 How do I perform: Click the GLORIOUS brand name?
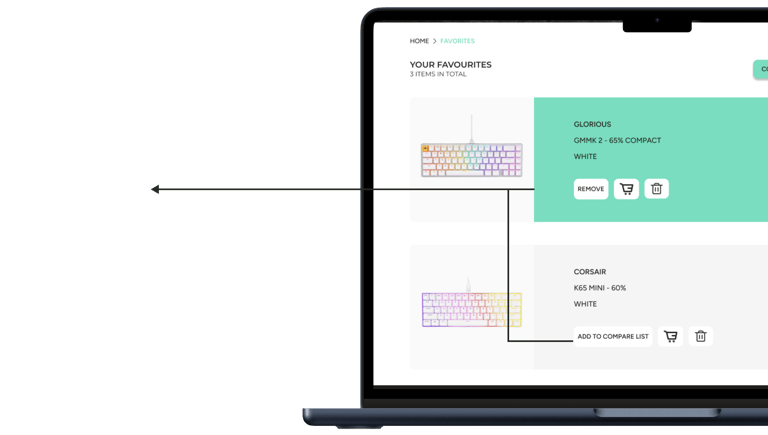click(592, 124)
